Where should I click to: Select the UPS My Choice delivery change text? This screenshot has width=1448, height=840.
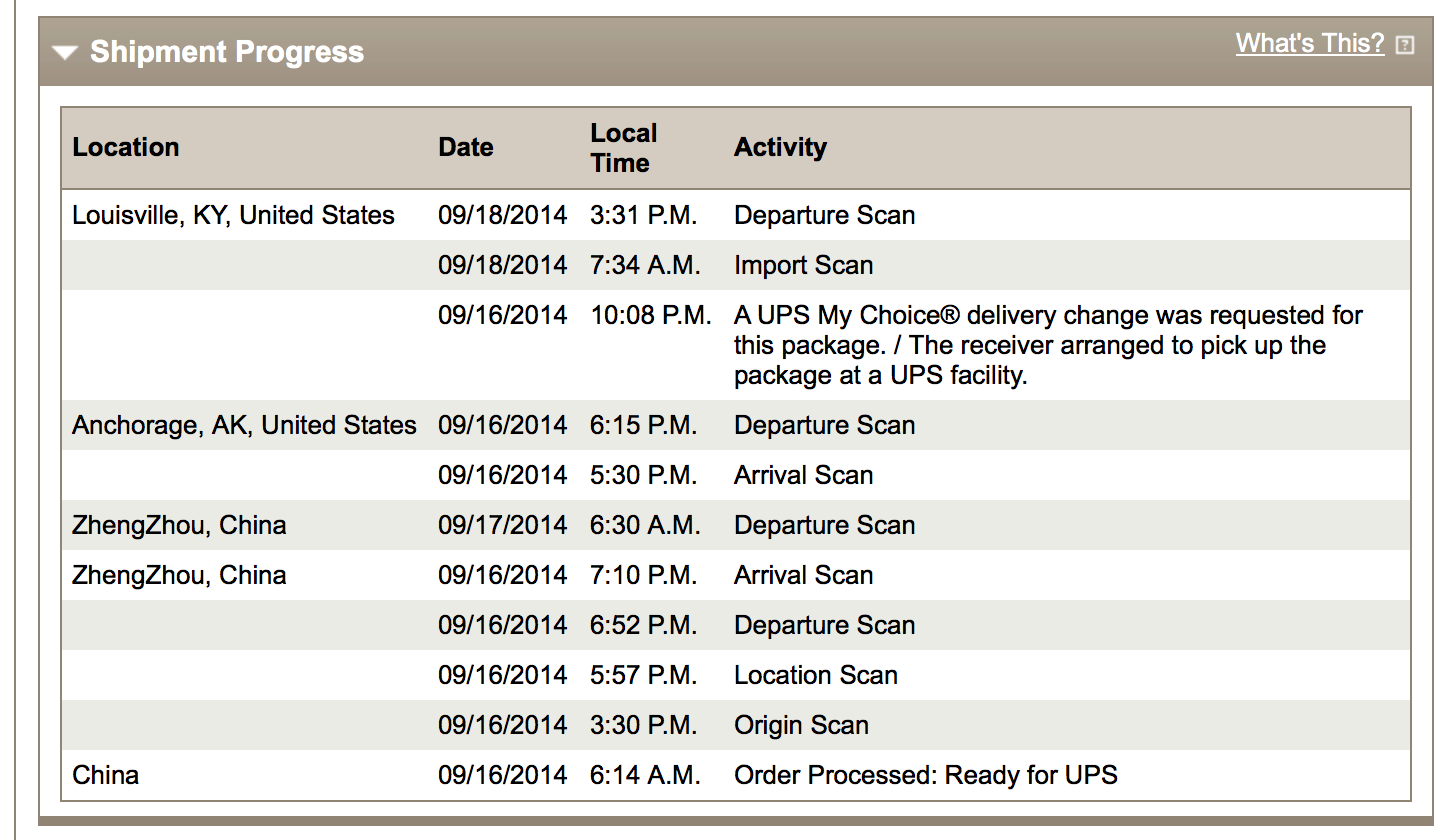tap(1047, 345)
